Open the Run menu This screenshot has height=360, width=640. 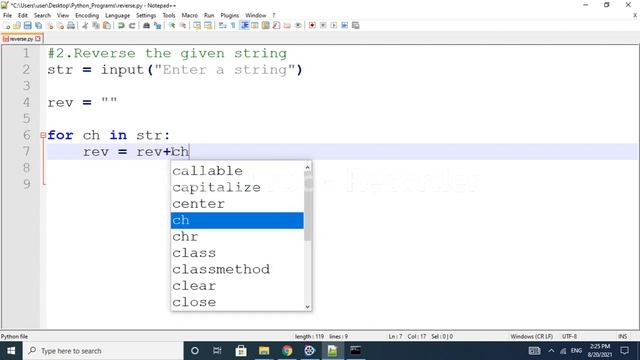[x=209, y=15]
